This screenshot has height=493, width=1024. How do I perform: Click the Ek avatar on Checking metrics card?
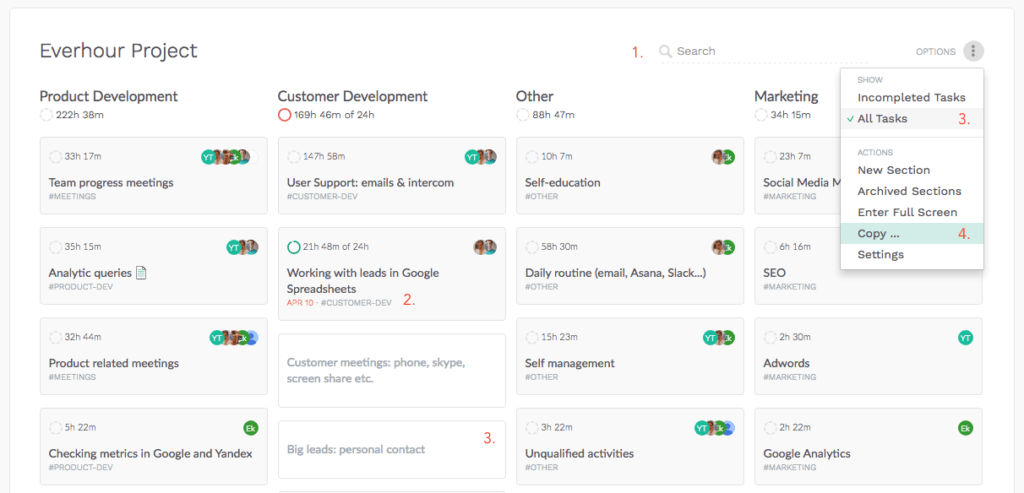tap(251, 428)
